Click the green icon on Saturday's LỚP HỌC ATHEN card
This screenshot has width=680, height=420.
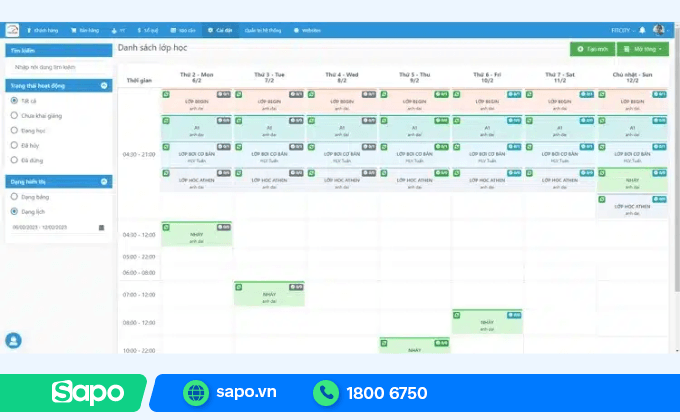(x=529, y=173)
